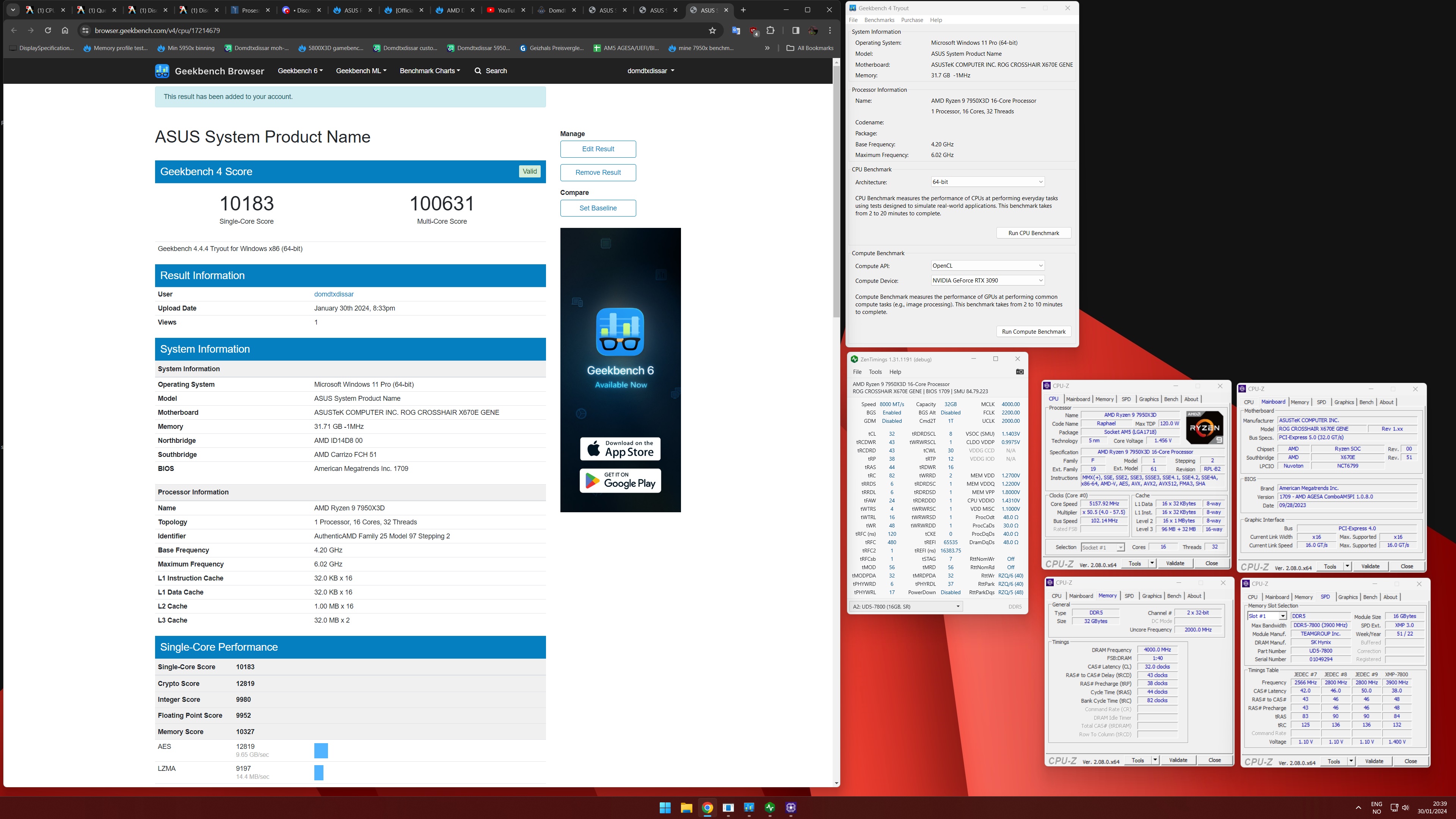Click the Geekbench page vertical scrollbar thumb

[x=836, y=191]
